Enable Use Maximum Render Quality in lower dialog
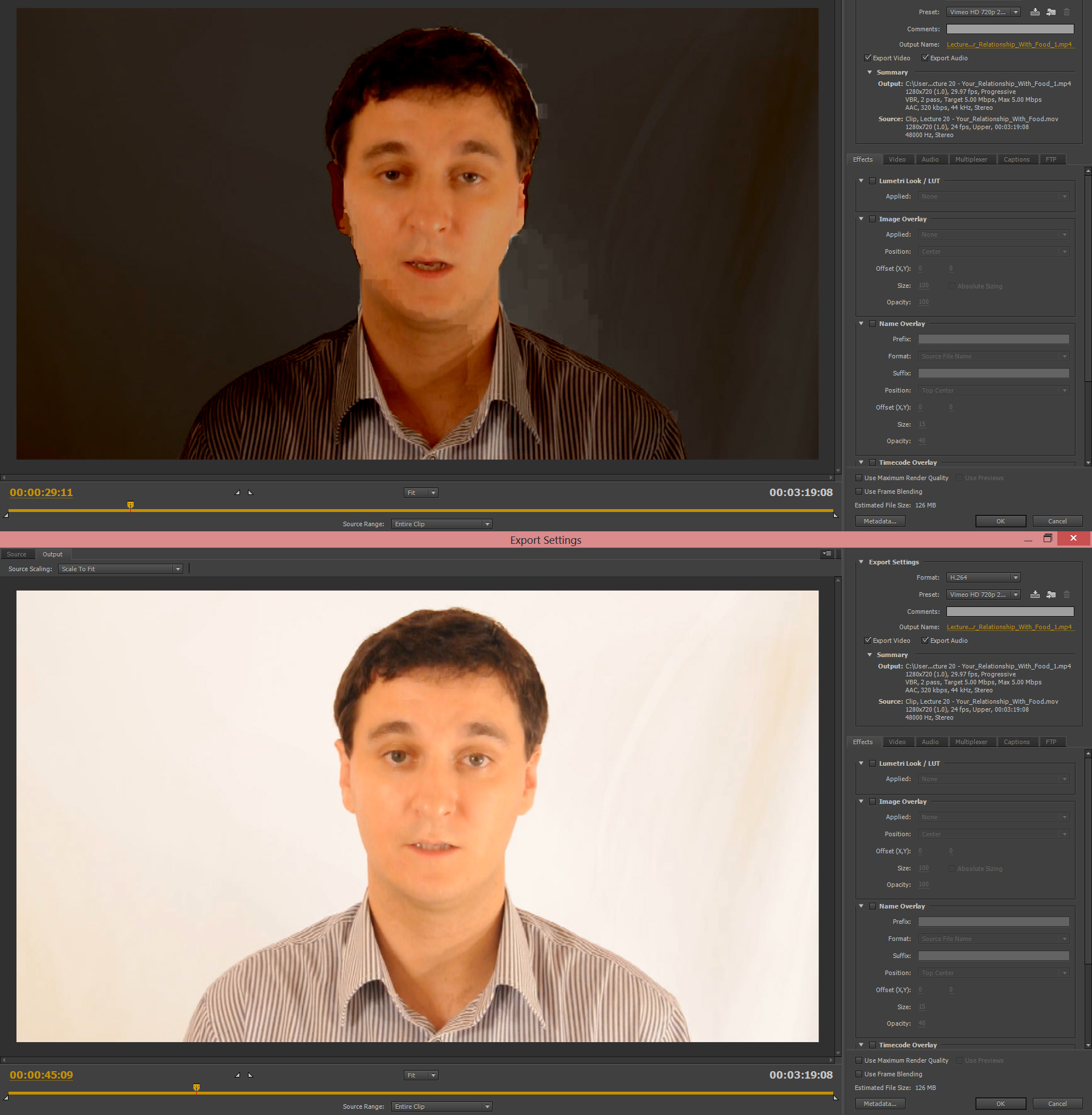 tap(859, 1060)
